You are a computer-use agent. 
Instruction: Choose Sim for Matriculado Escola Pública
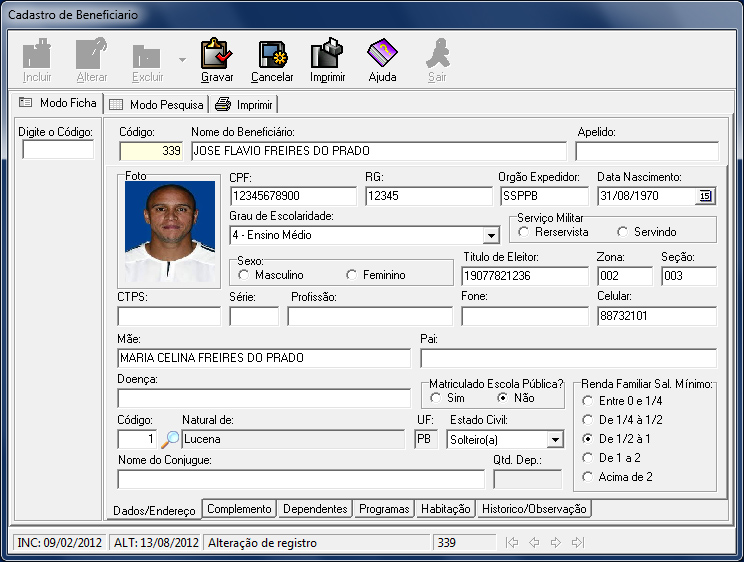pyautogui.click(x=436, y=398)
